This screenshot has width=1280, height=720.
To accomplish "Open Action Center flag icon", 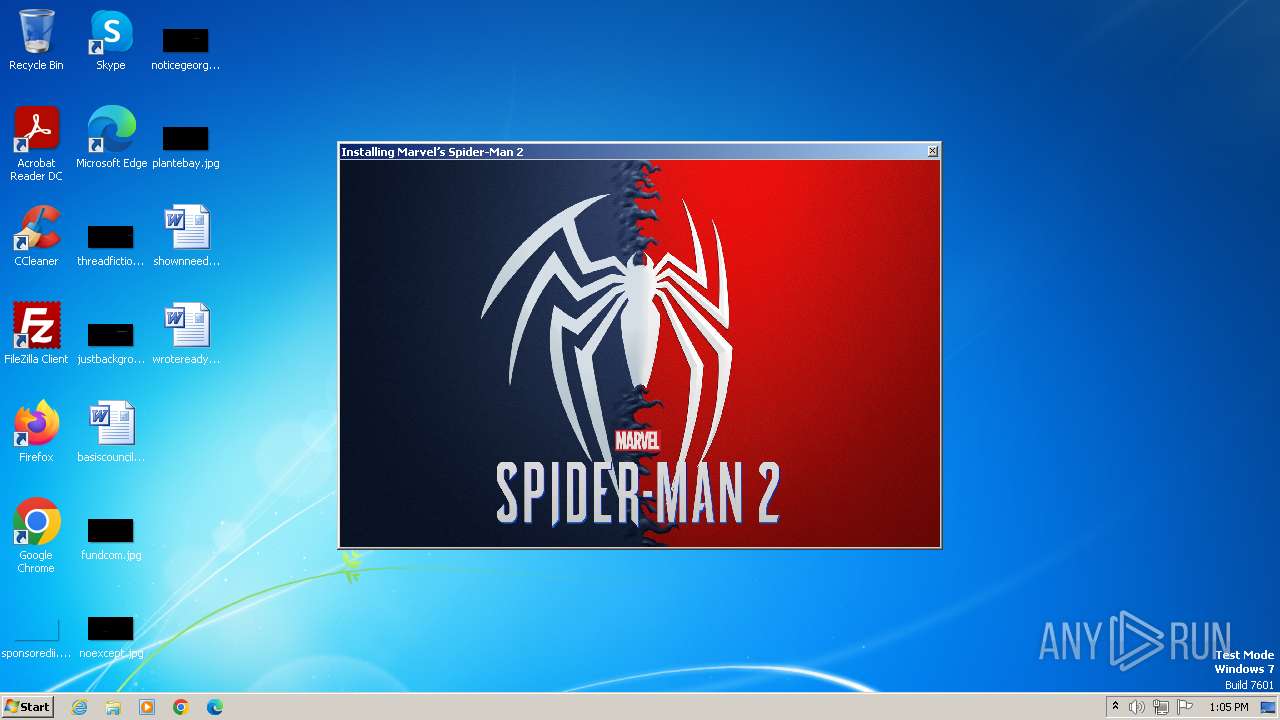I will [1185, 707].
